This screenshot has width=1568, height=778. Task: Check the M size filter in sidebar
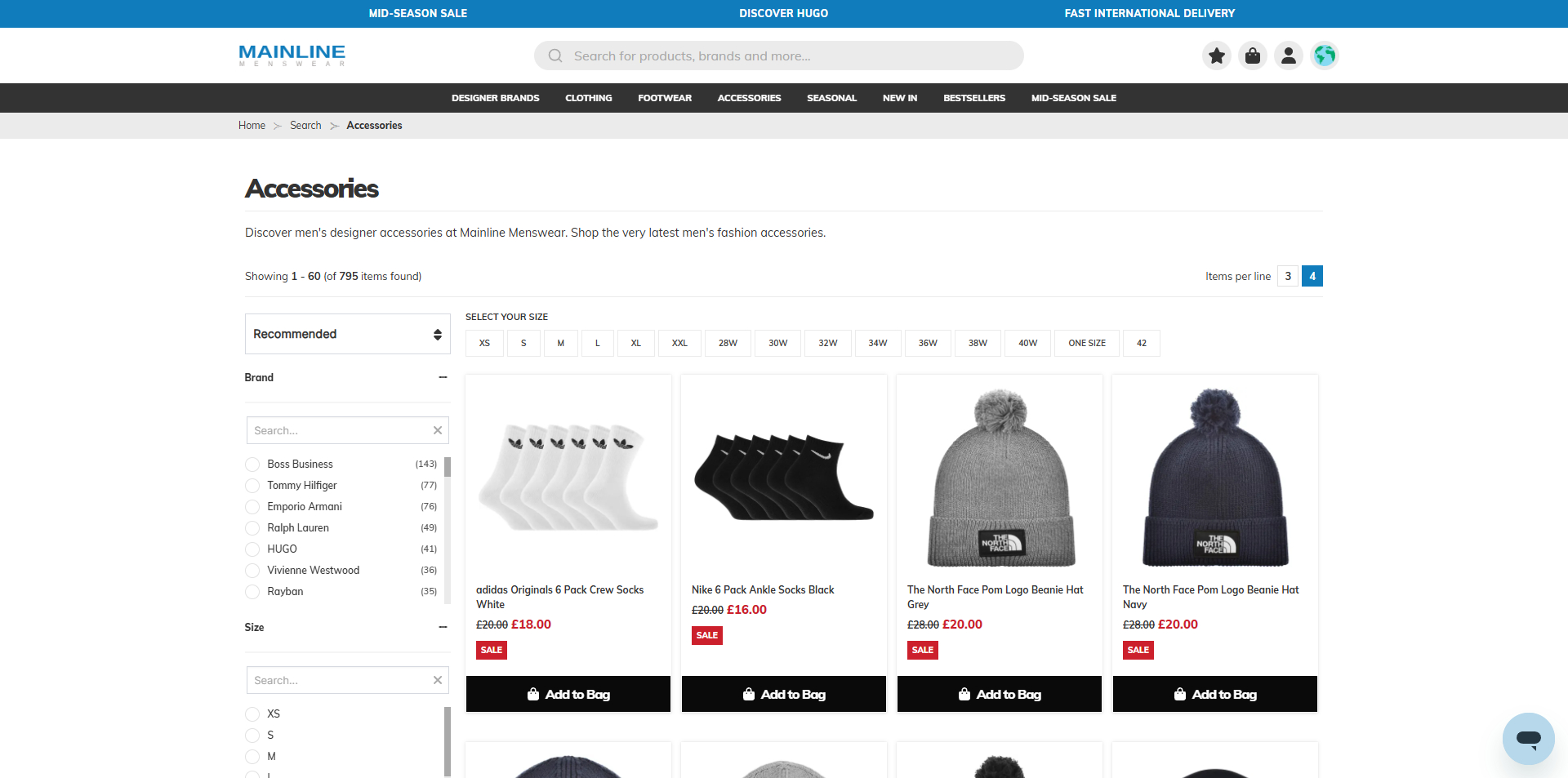[252, 757]
